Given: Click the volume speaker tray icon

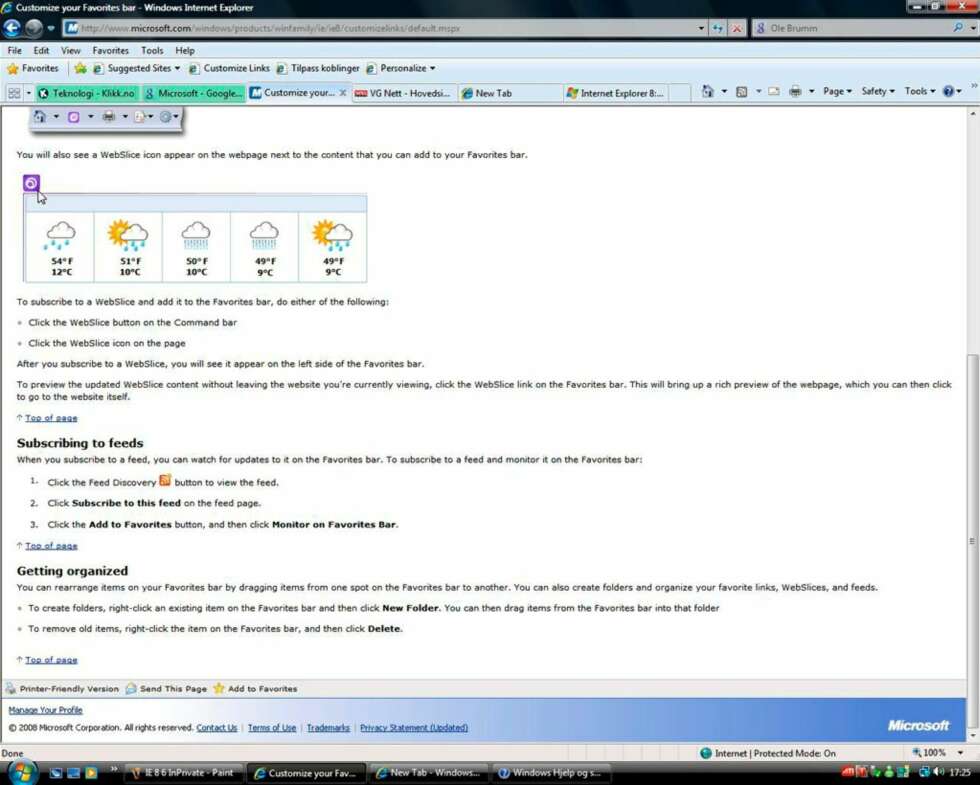Looking at the screenshot, I should (938, 772).
